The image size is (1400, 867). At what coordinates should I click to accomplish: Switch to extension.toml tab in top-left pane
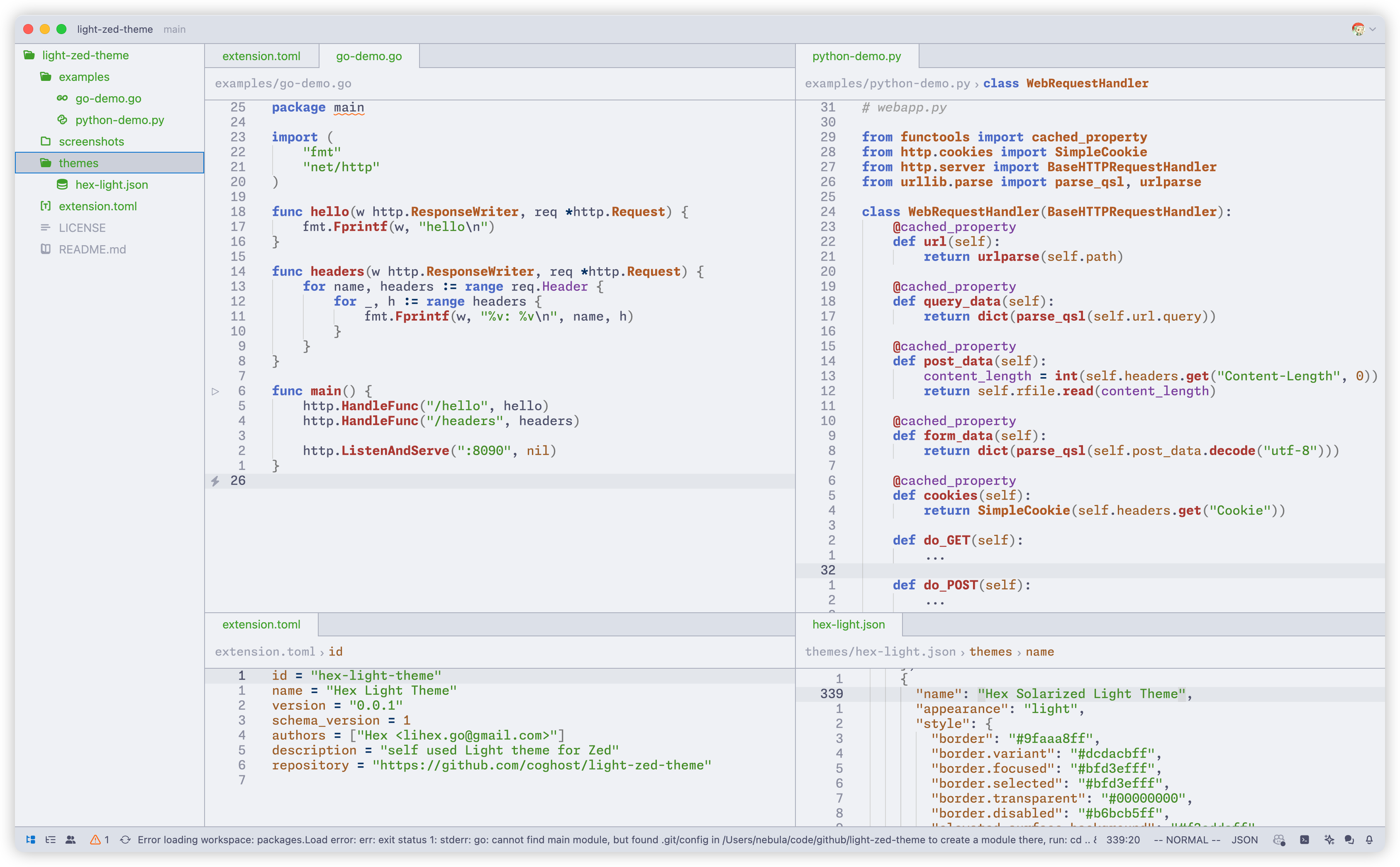[x=261, y=56]
